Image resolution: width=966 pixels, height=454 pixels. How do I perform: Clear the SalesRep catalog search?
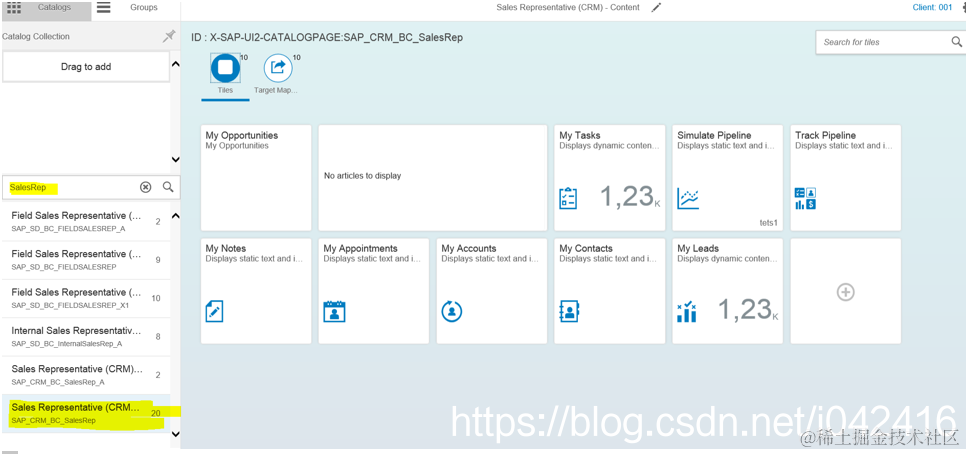coord(145,187)
